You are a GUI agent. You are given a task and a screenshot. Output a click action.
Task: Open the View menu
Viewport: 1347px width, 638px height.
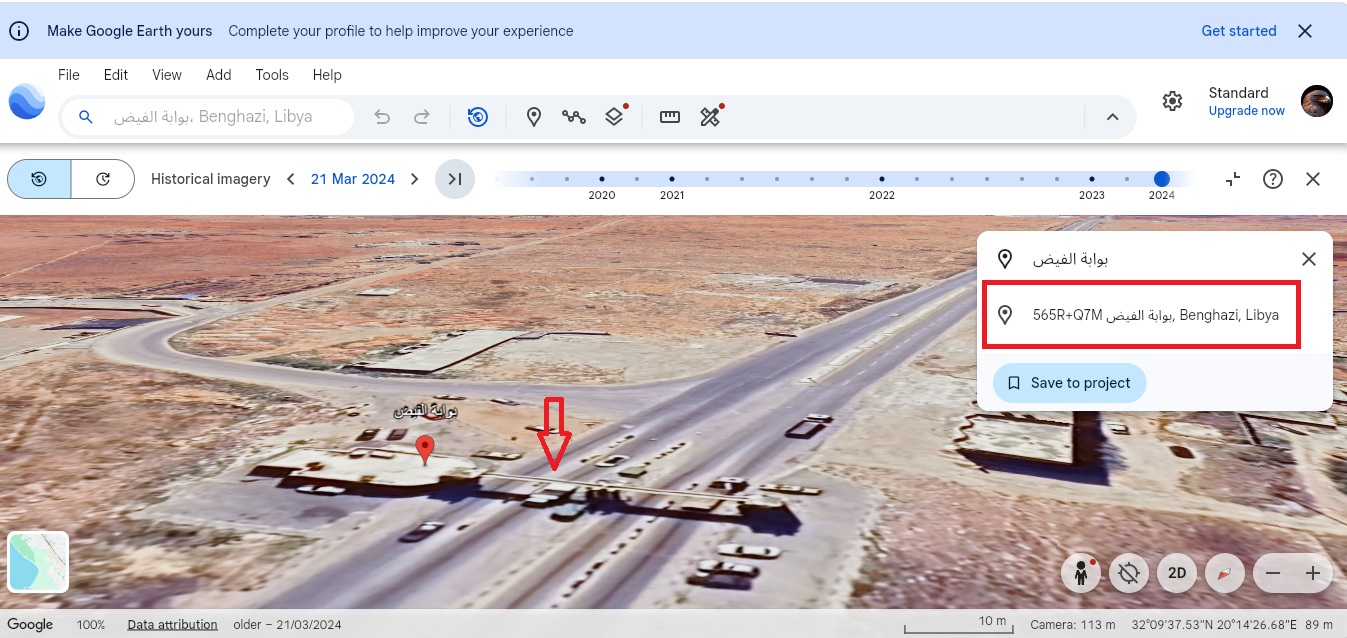[x=167, y=75]
